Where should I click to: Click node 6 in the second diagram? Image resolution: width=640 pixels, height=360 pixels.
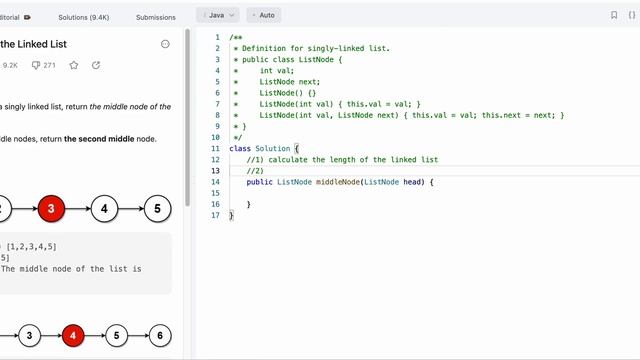[x=160, y=336]
